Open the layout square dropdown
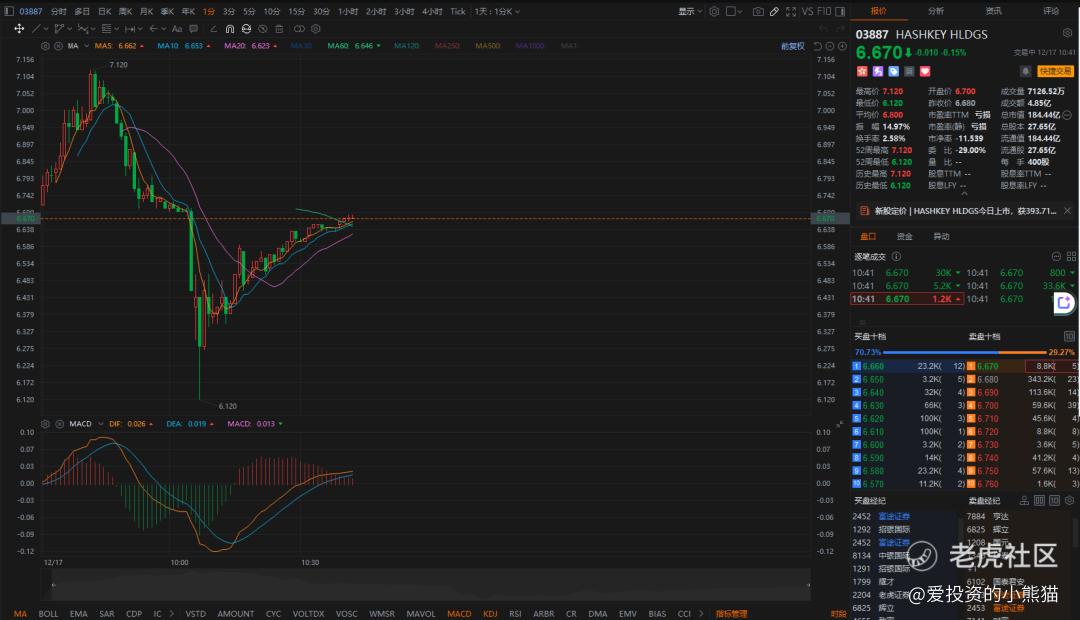 pyautogui.click(x=734, y=11)
